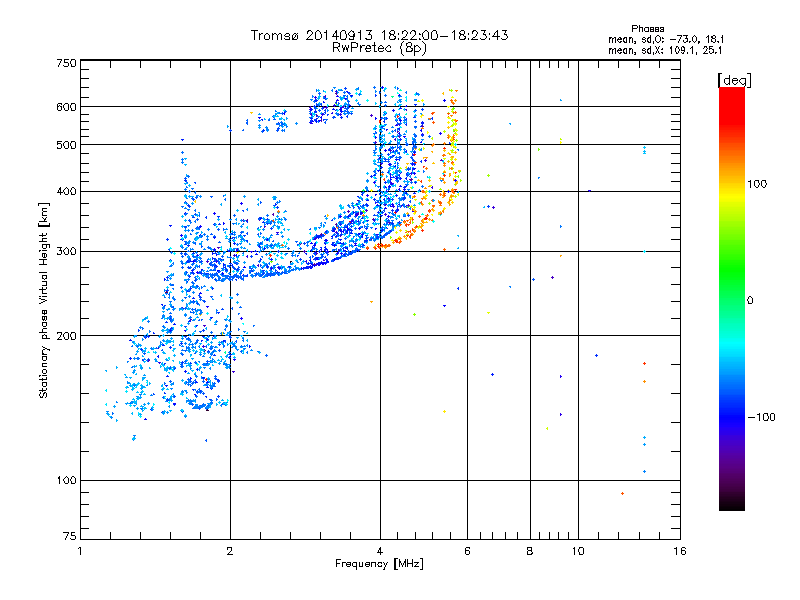Click the y-axis tick label '600'
Image resolution: width=800 pixels, height=600 pixels.
tap(66, 107)
